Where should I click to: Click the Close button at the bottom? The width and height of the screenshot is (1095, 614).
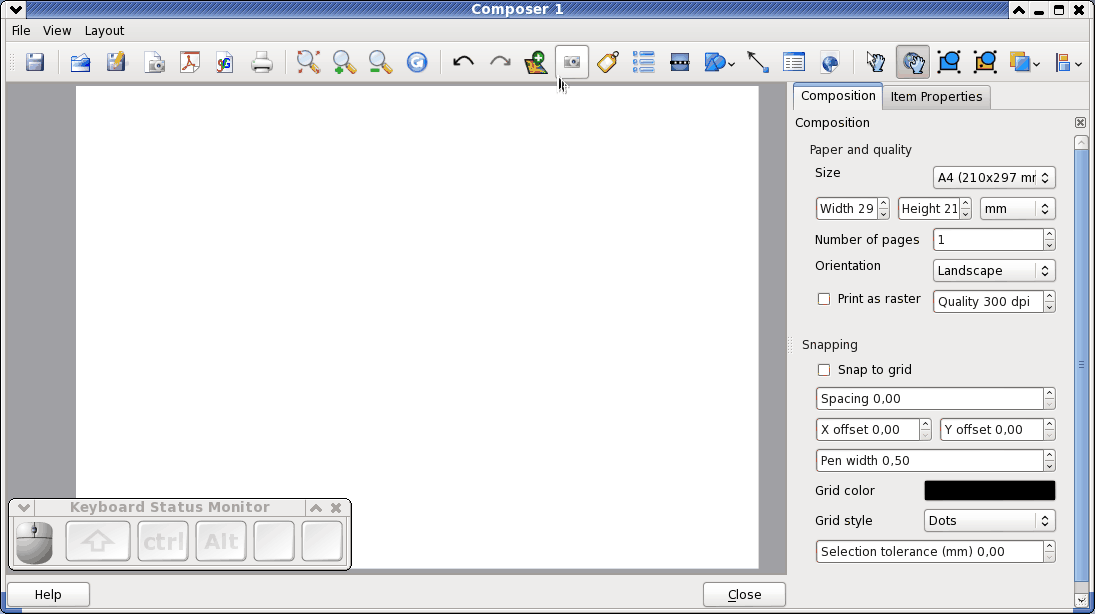click(x=744, y=594)
